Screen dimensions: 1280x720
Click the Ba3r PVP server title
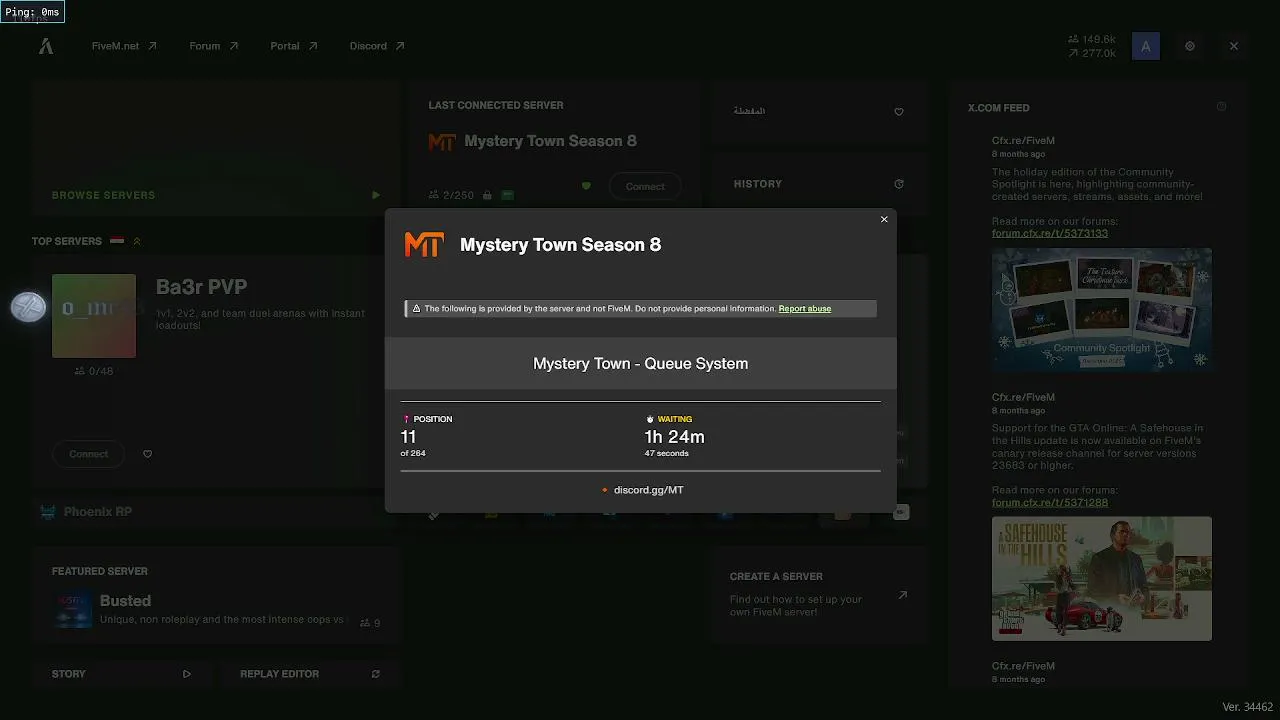[201, 287]
